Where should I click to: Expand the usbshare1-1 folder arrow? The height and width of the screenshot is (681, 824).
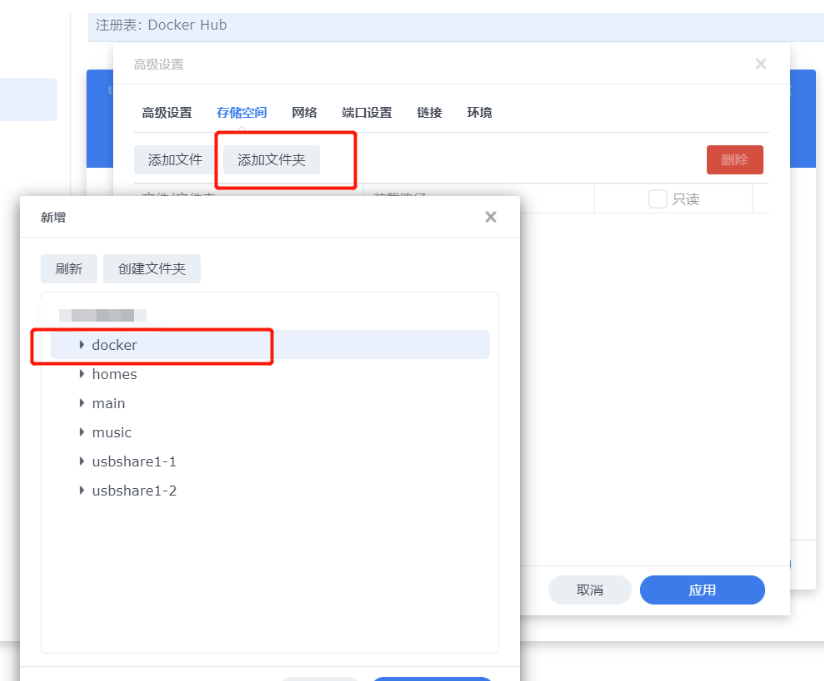(82, 462)
